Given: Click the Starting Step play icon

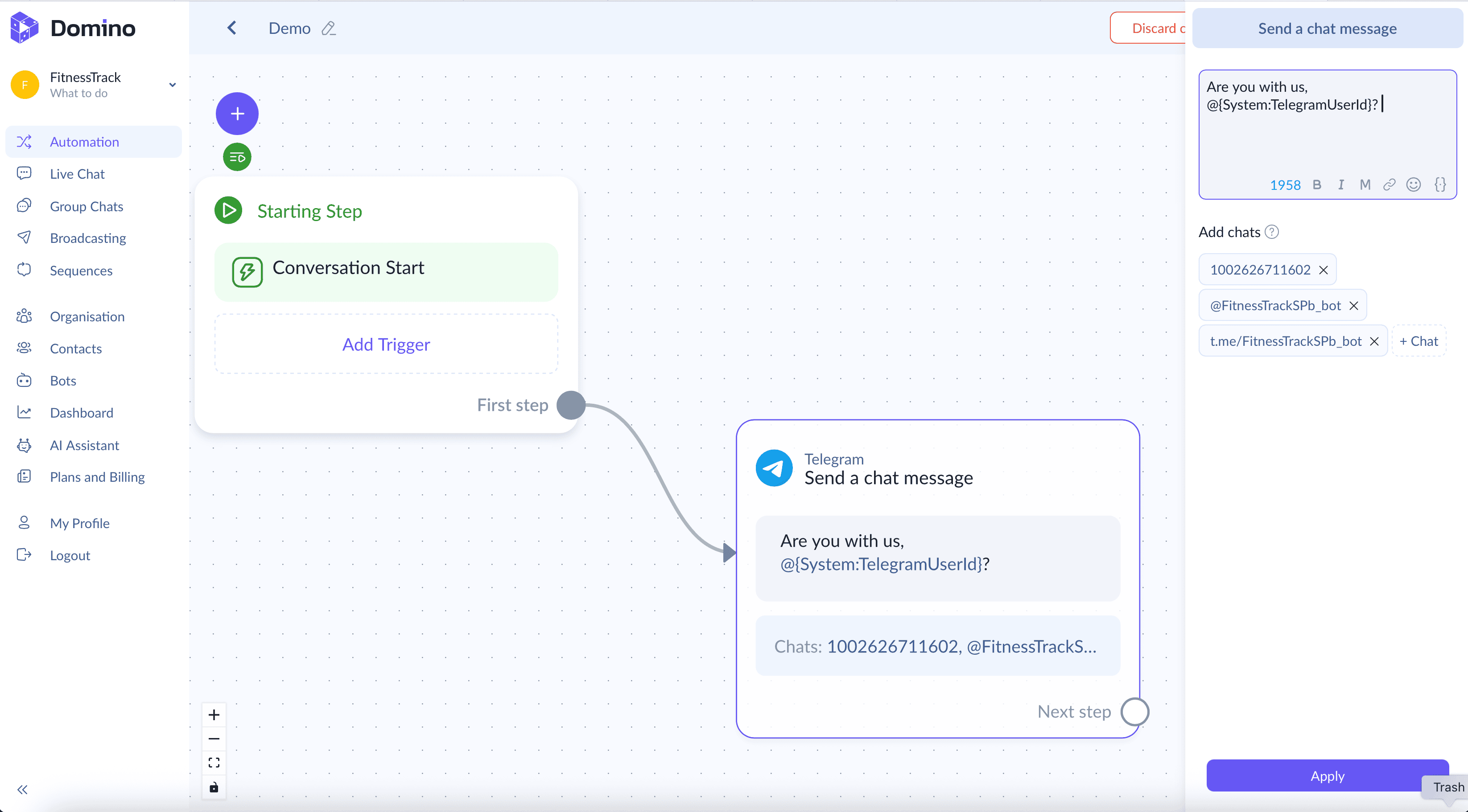Looking at the screenshot, I should click(228, 211).
